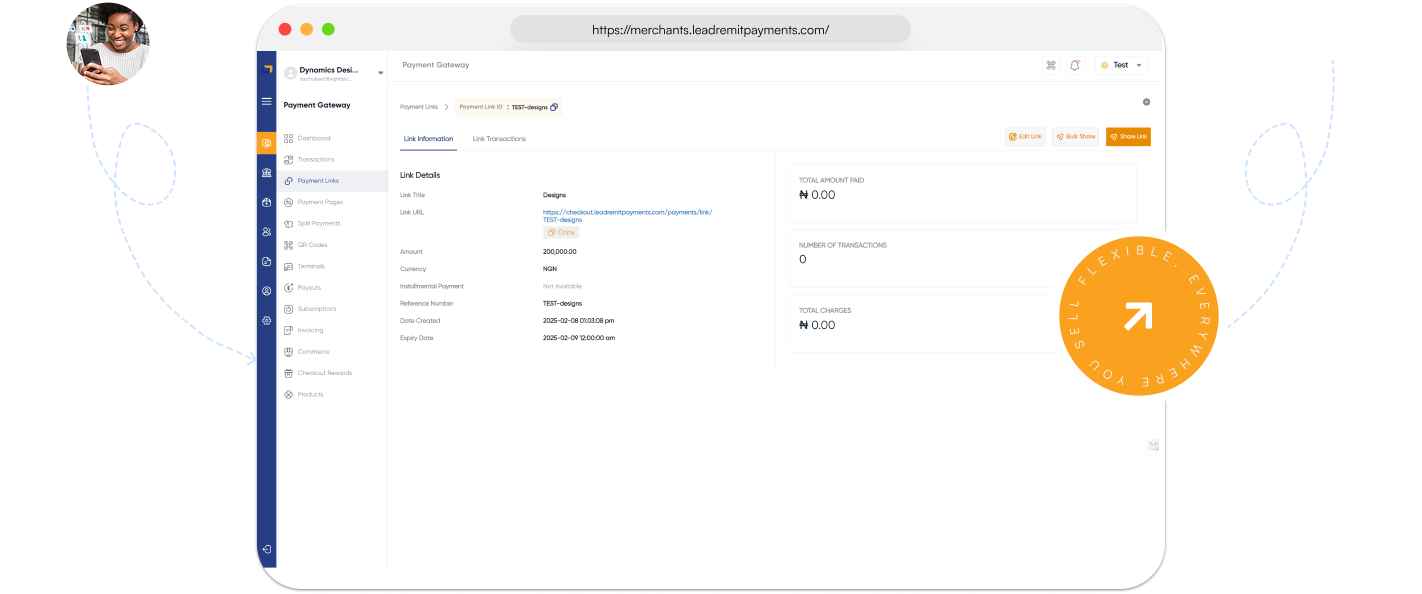The image size is (1422, 594).
Task: Open the Test environment dropdown
Action: pos(1120,64)
